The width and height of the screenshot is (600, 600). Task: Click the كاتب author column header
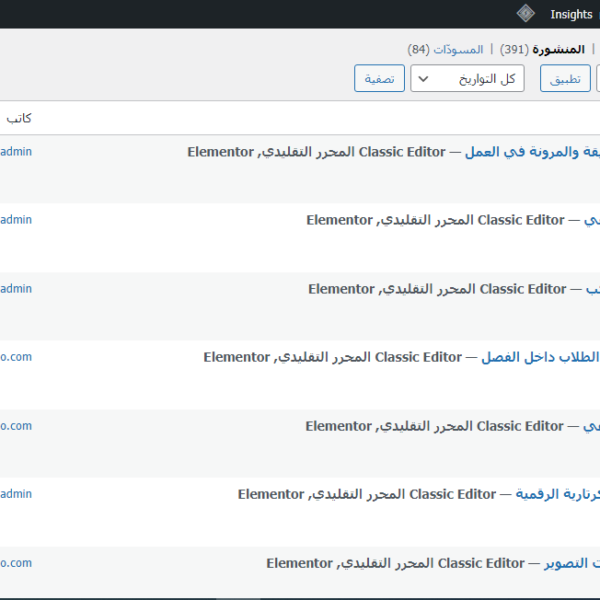click(x=19, y=118)
